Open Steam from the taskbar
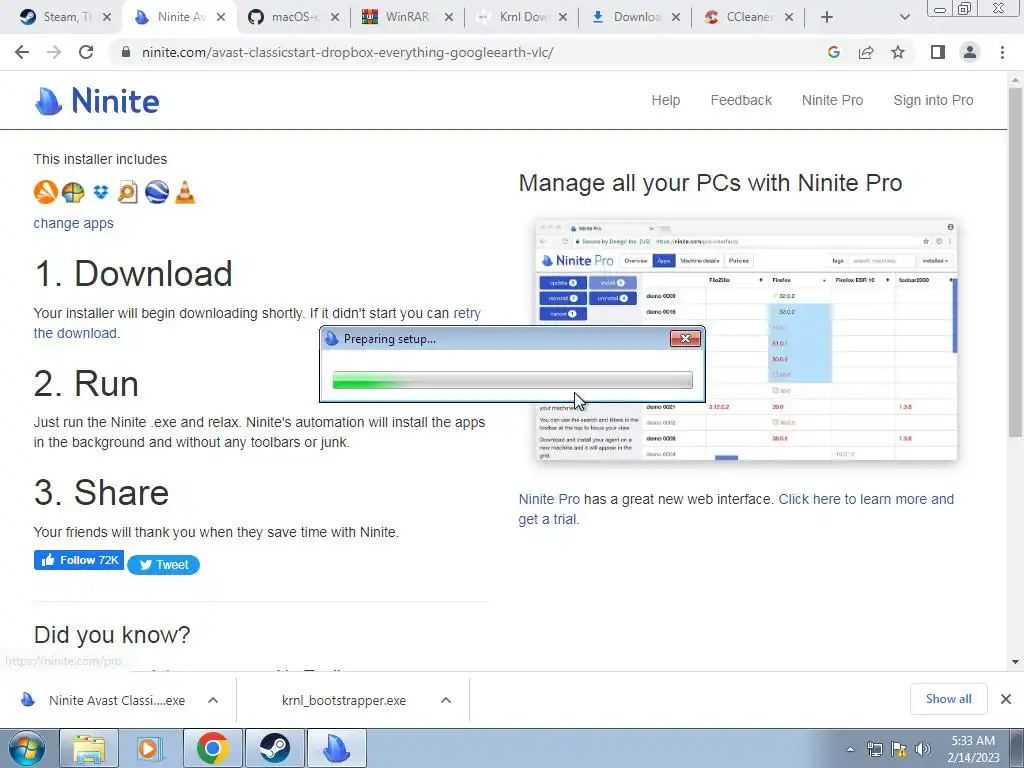The width and height of the screenshot is (1024, 768). pos(274,748)
